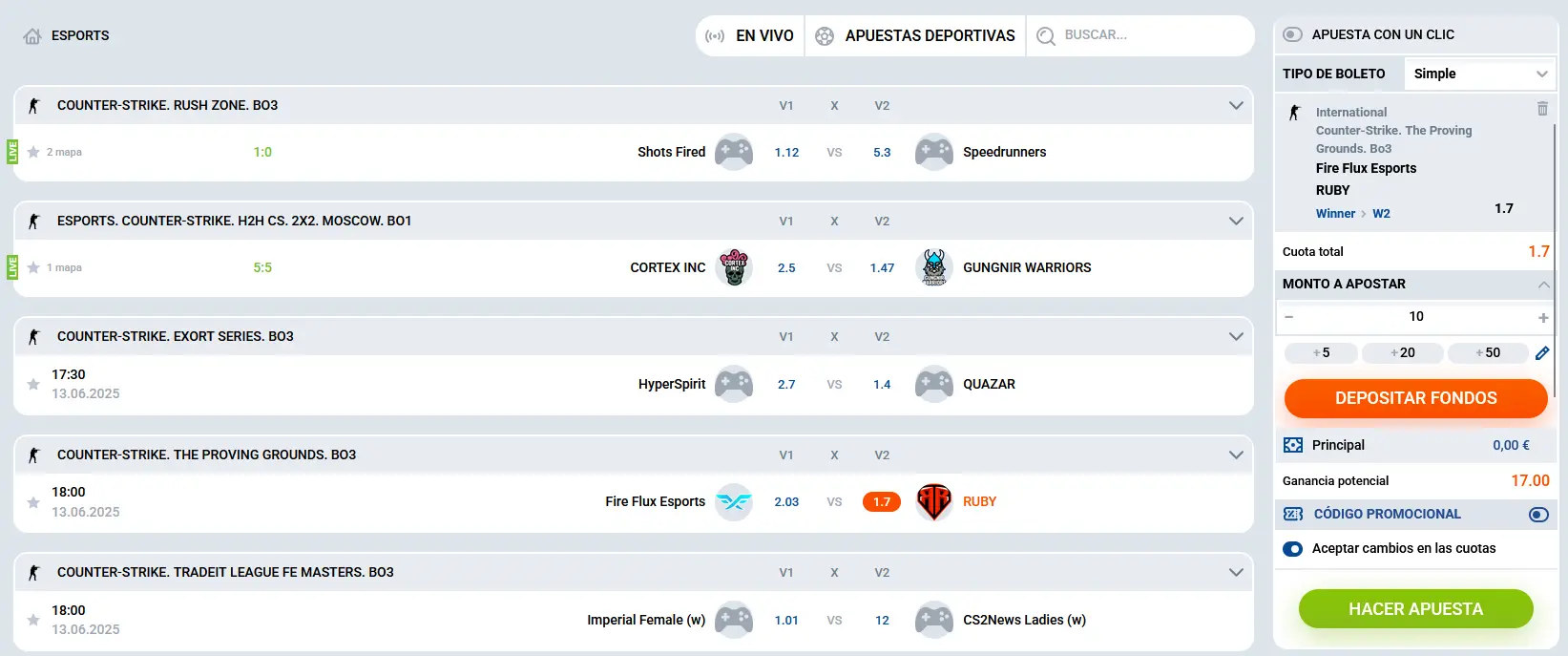
Task: Switch to the EN VIVO tab
Action: pos(750,36)
